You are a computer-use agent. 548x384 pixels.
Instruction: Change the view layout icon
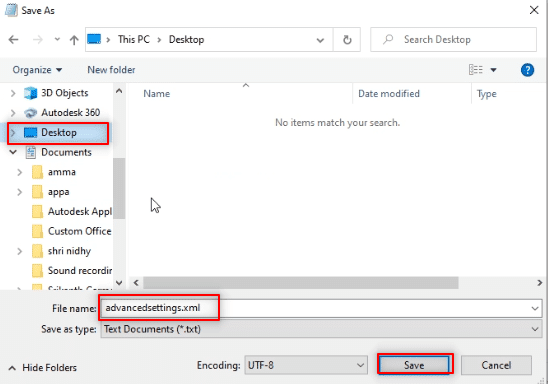[476, 70]
